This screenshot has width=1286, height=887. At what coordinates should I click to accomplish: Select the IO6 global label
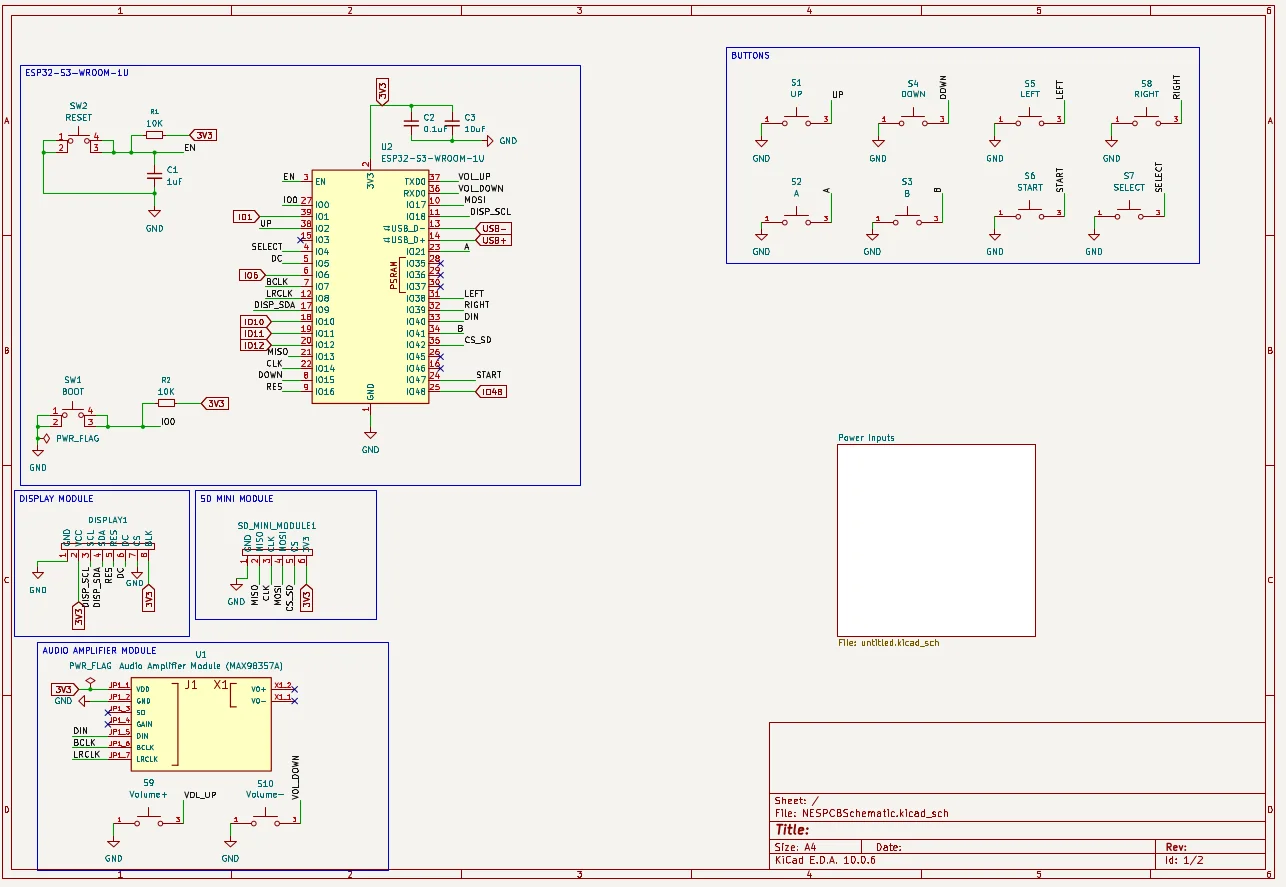point(252,275)
